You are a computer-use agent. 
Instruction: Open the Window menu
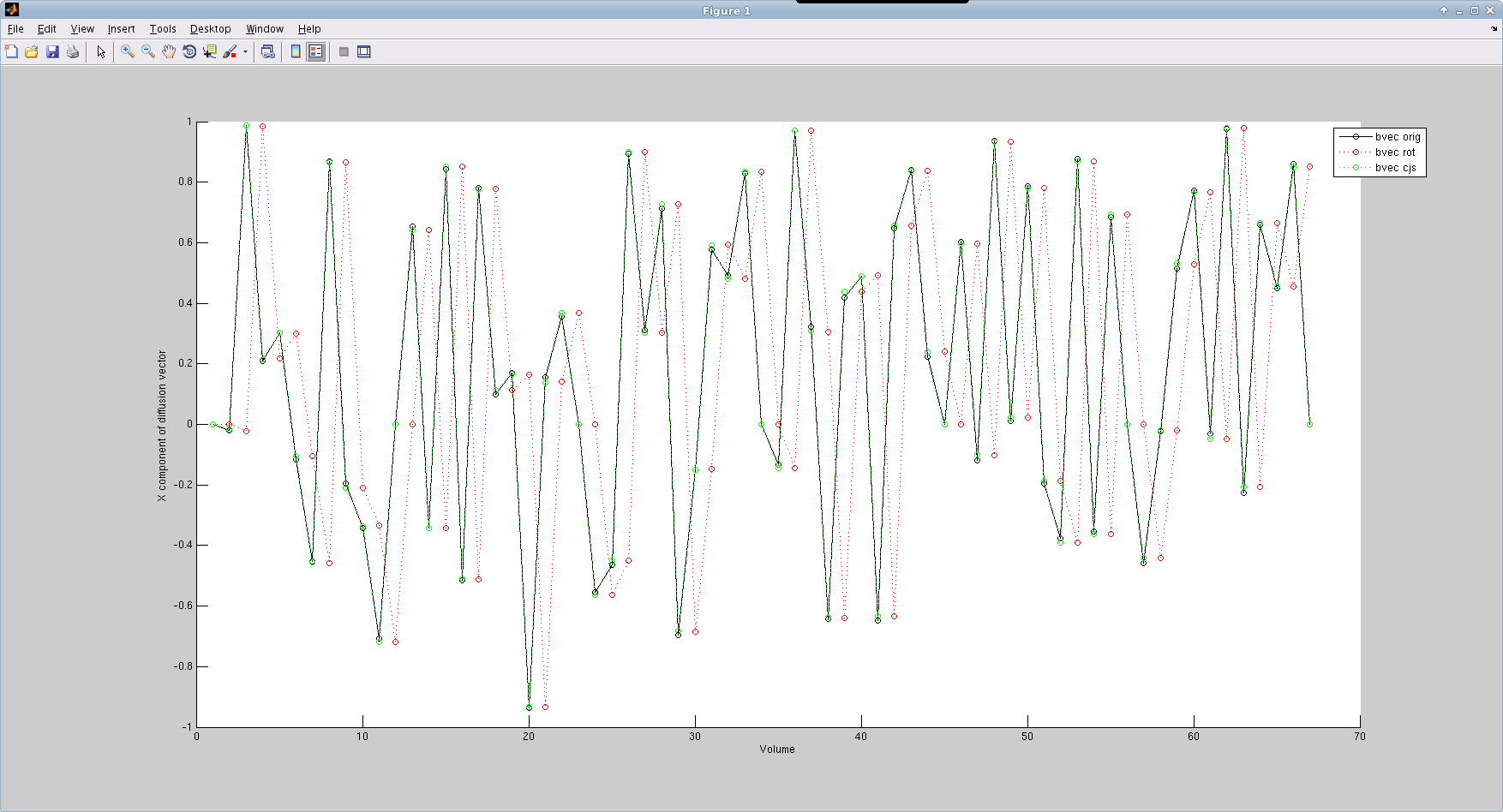click(x=265, y=28)
